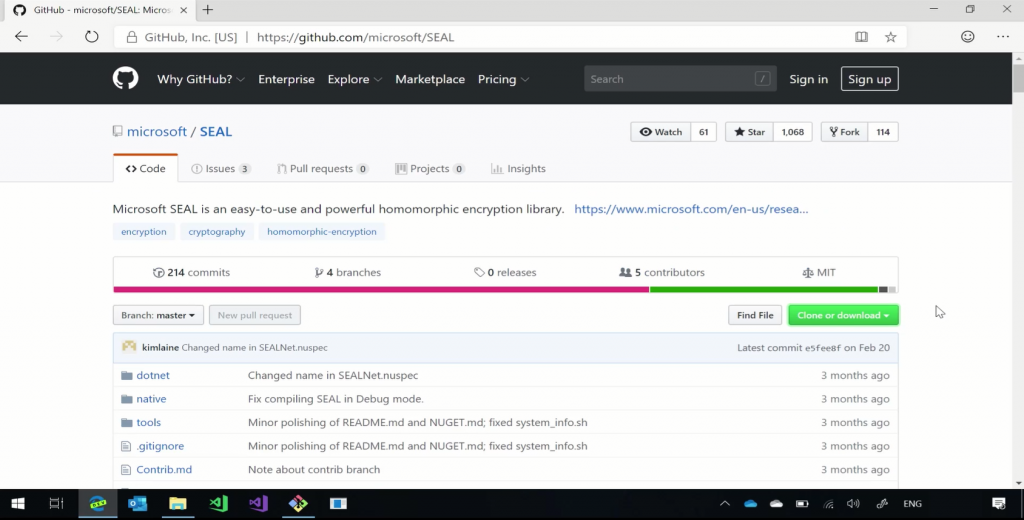
Task: Open the Pricing dropdown menu
Action: point(503,79)
